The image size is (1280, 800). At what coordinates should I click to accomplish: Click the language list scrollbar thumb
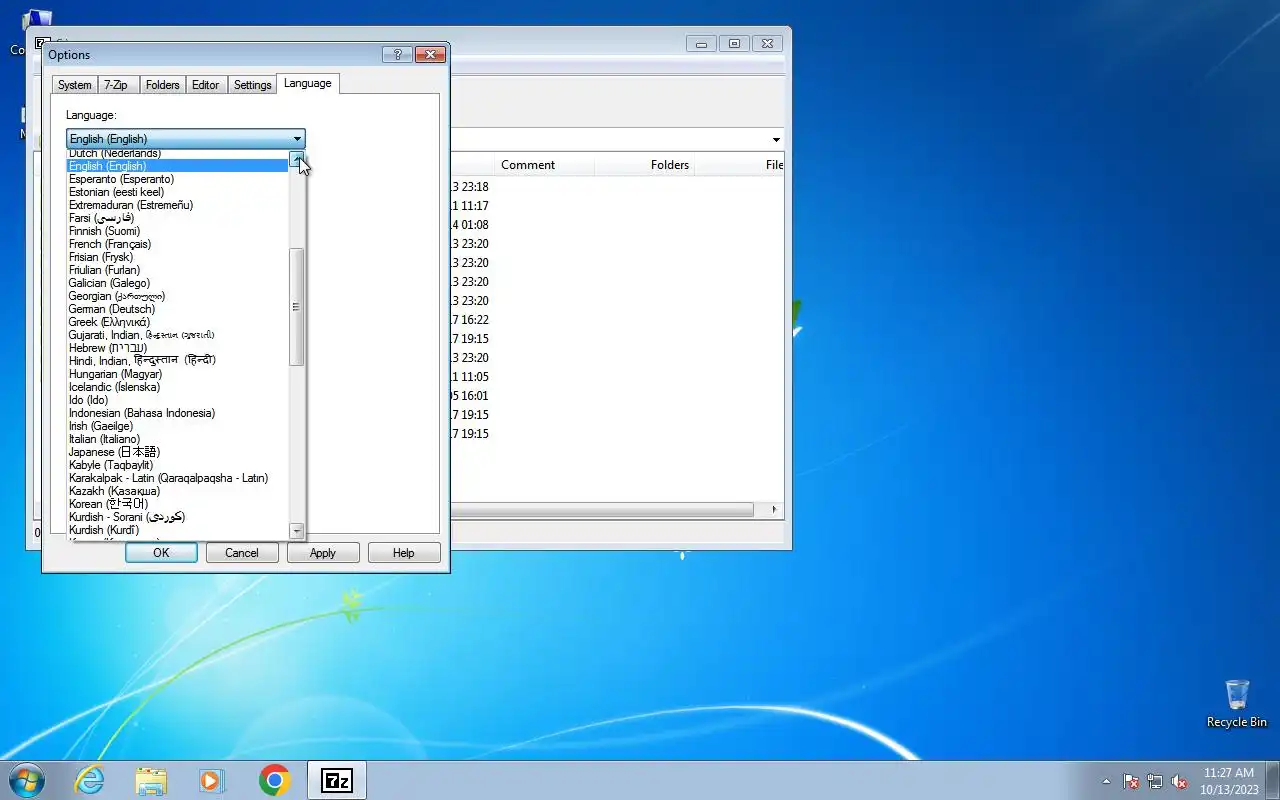[296, 308]
